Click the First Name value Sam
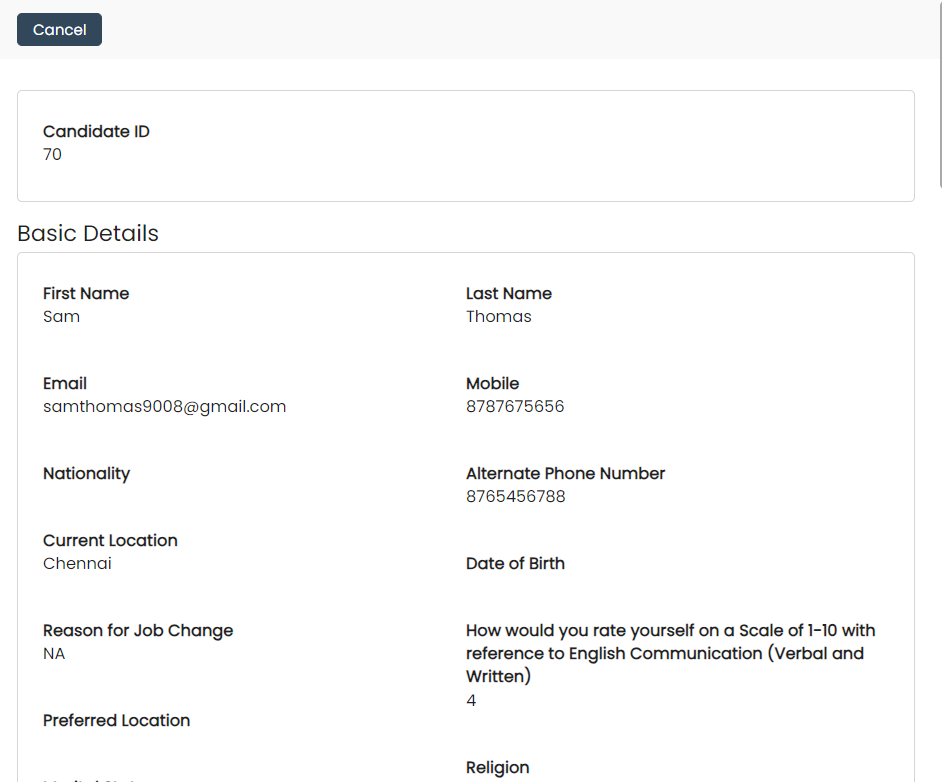 click(x=61, y=316)
